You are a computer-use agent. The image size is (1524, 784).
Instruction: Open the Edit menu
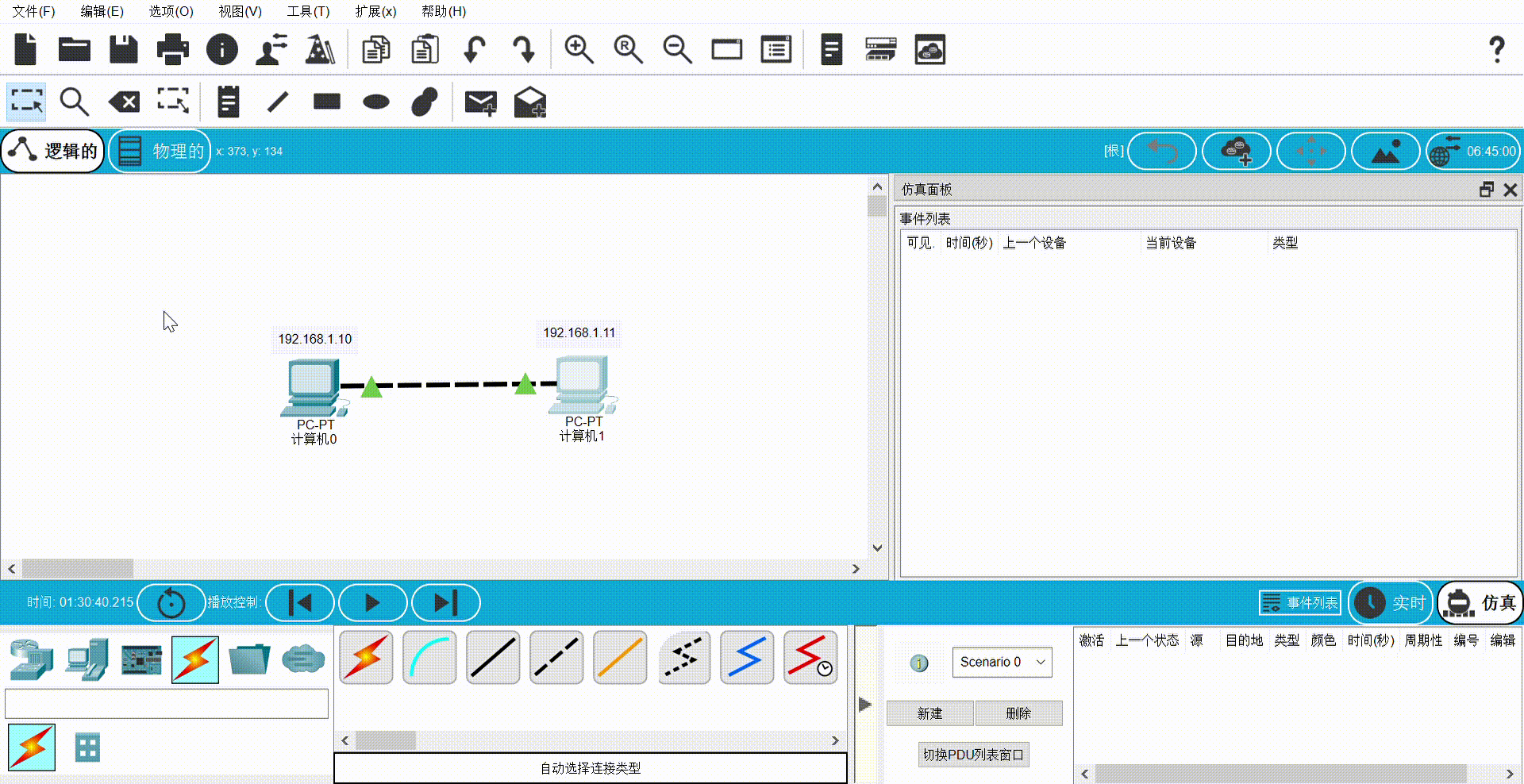coord(102,11)
